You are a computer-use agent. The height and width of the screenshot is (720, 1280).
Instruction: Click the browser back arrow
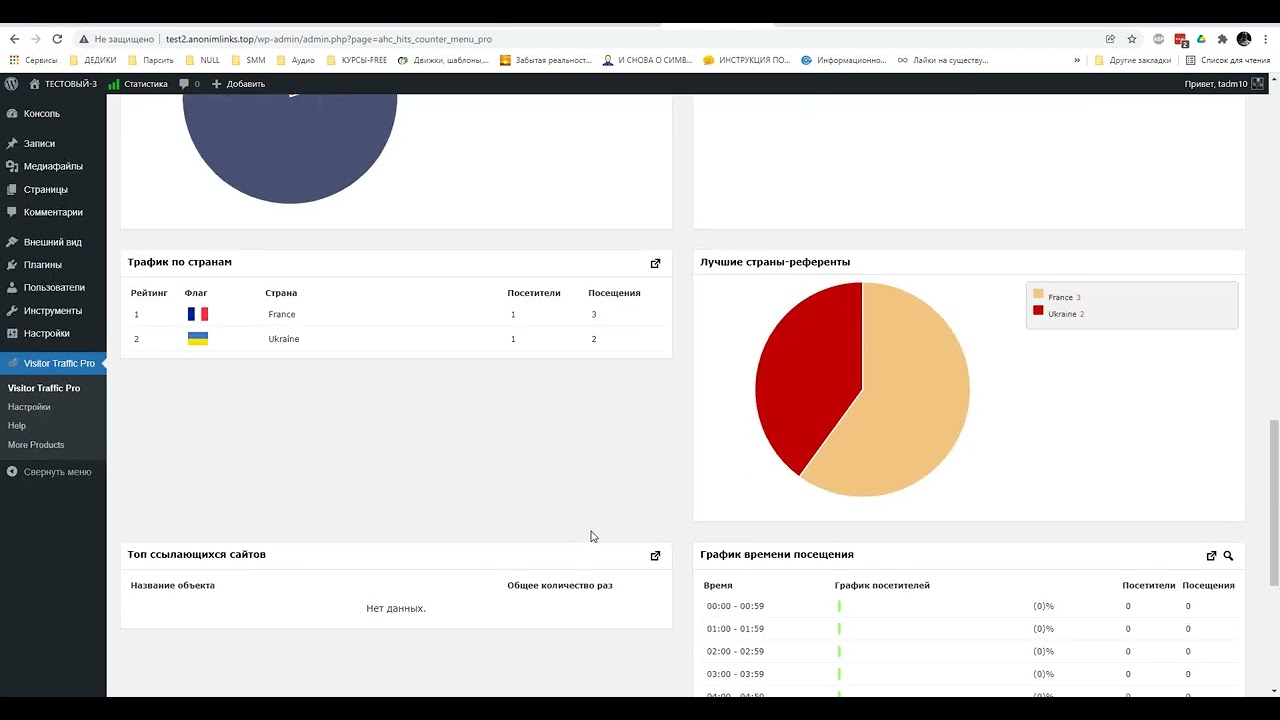click(14, 39)
